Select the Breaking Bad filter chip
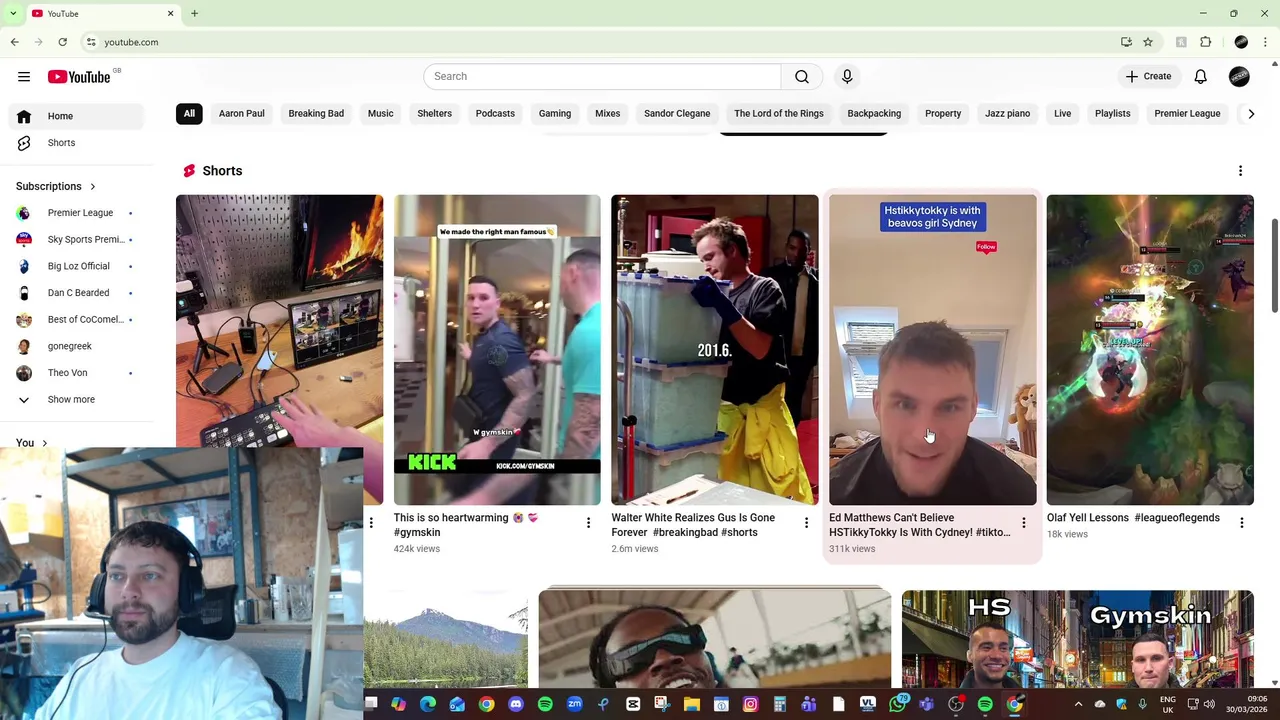The image size is (1280, 720). [316, 113]
